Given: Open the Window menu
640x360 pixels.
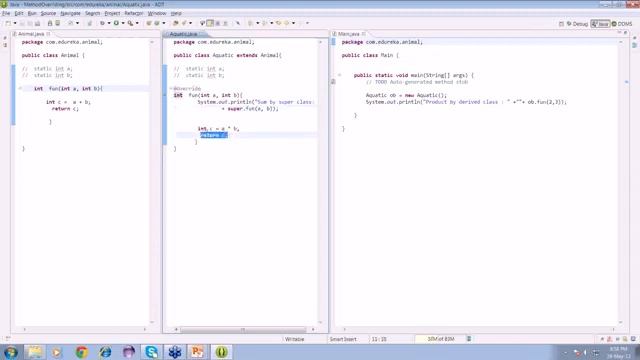Looking at the screenshot, I should 157,13.
